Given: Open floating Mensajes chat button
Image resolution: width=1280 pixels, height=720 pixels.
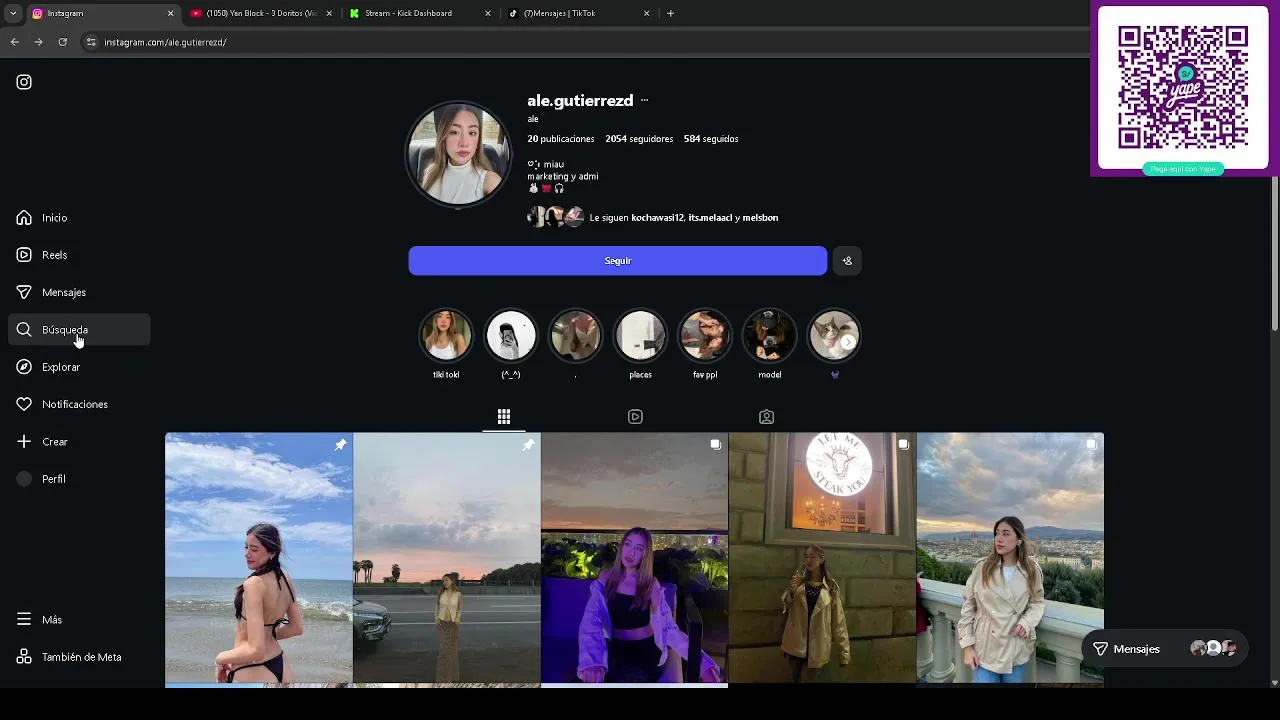Looking at the screenshot, I should (1165, 649).
